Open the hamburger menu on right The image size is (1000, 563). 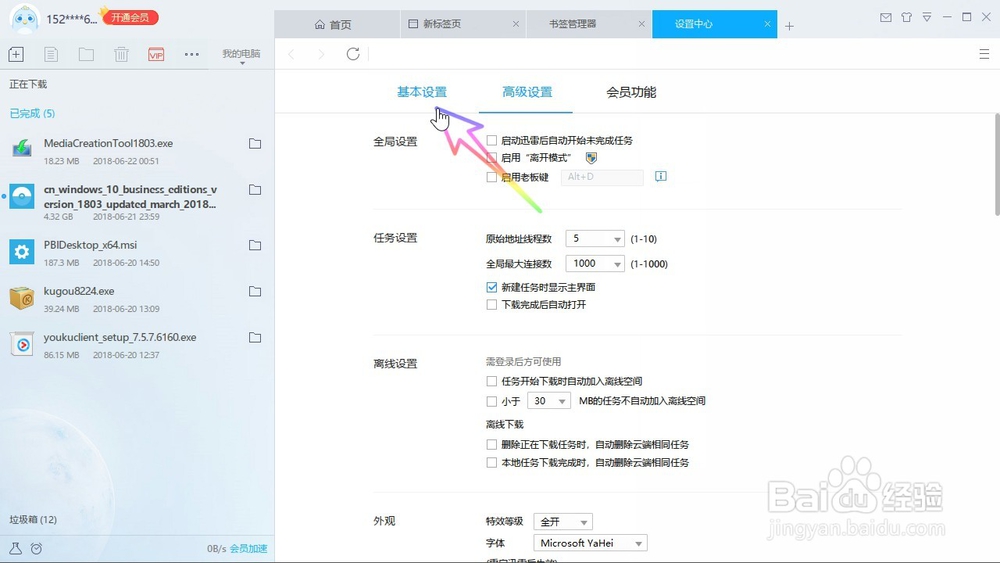tap(984, 54)
